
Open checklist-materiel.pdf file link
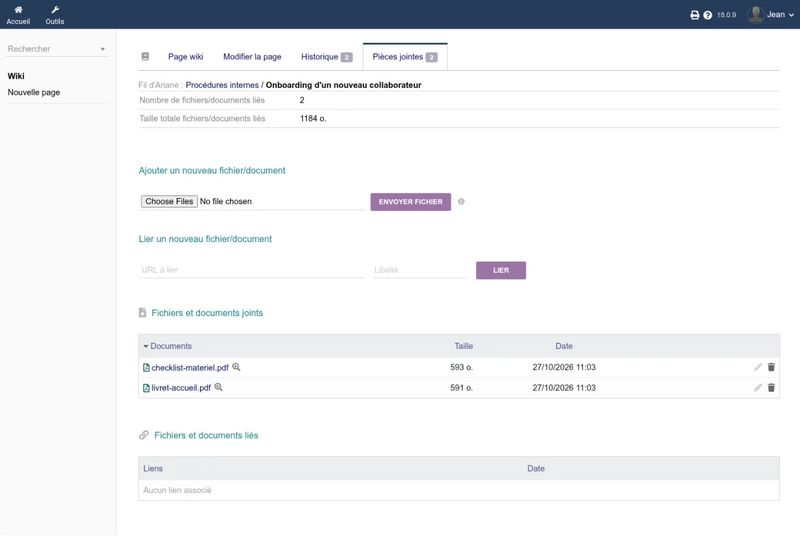point(190,368)
